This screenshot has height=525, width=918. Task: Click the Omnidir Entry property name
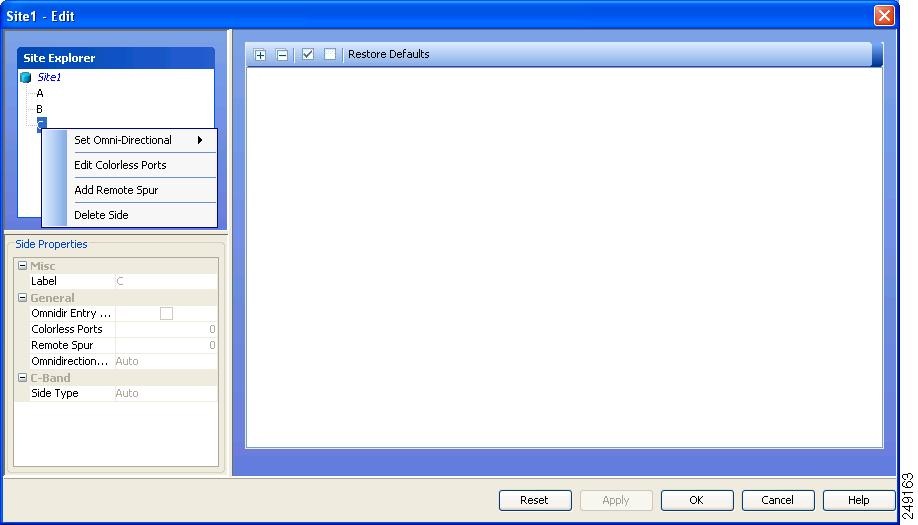pos(71,314)
